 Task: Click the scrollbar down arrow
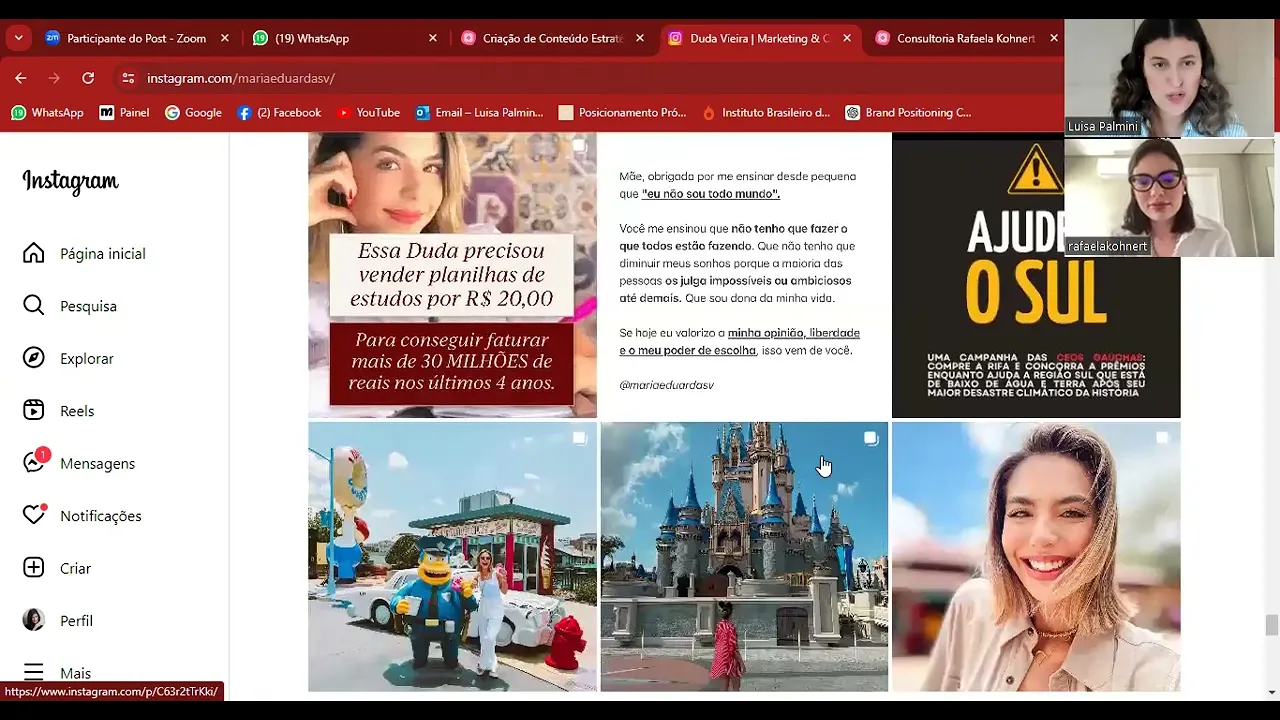click(x=1271, y=692)
